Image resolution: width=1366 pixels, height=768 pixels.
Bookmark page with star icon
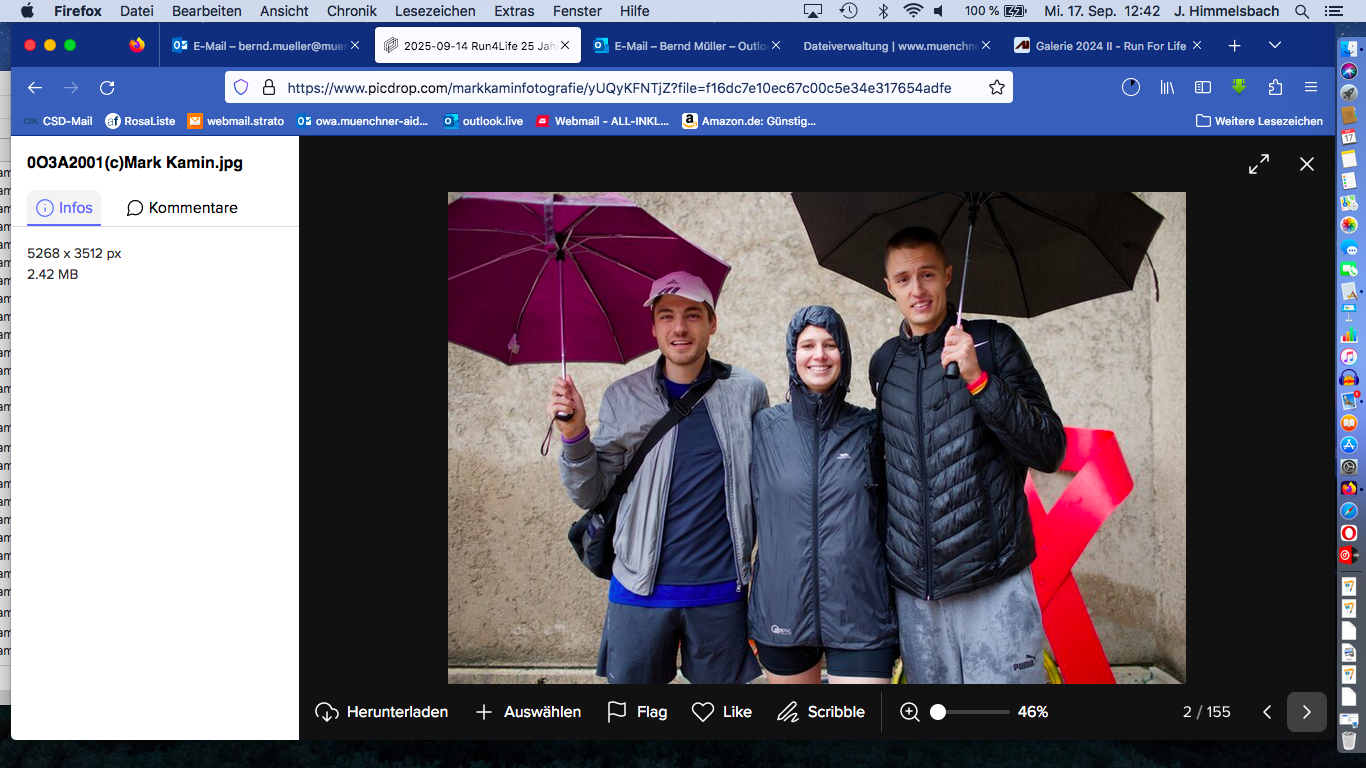996,88
